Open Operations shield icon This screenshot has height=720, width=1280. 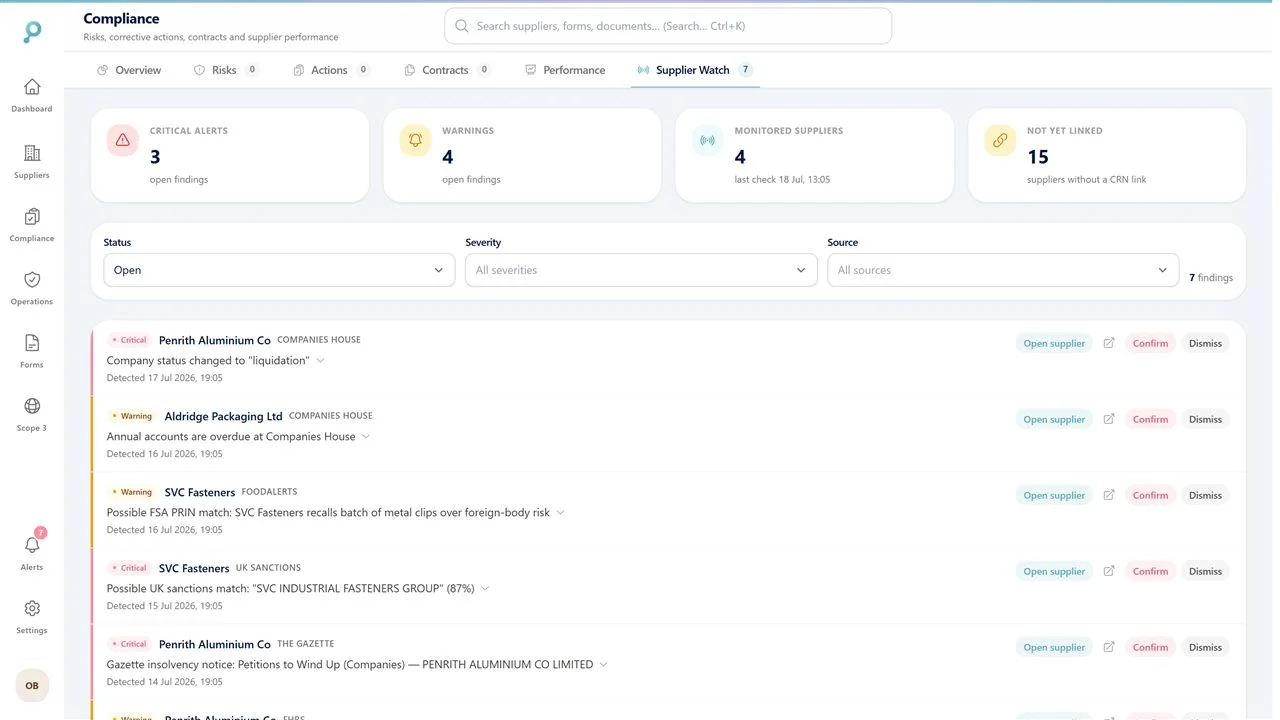coord(32,279)
